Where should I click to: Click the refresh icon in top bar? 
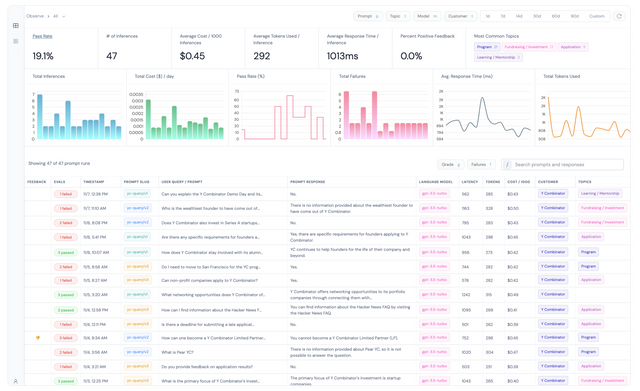coord(619,16)
